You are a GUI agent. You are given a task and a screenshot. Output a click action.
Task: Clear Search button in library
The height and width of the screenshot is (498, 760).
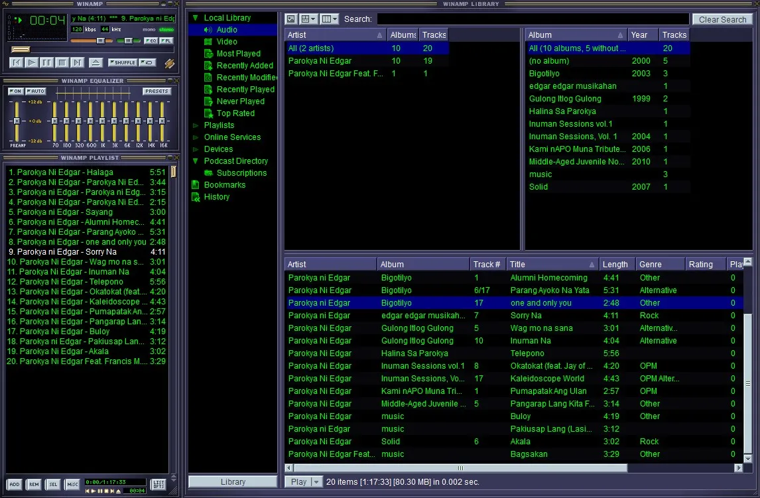722,20
